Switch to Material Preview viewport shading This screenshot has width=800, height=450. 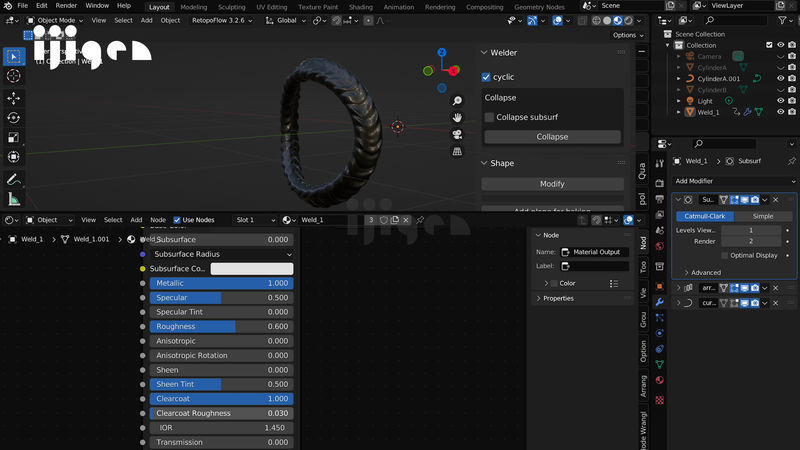617,20
